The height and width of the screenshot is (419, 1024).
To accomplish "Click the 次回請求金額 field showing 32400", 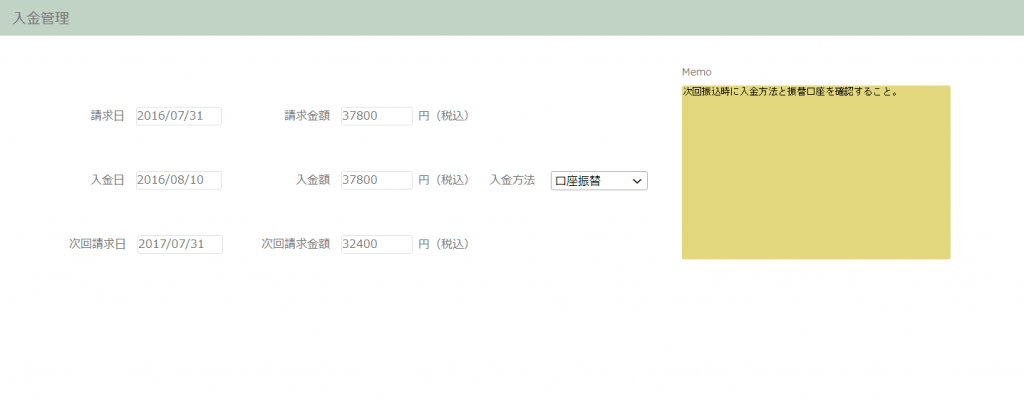I will 377,244.
